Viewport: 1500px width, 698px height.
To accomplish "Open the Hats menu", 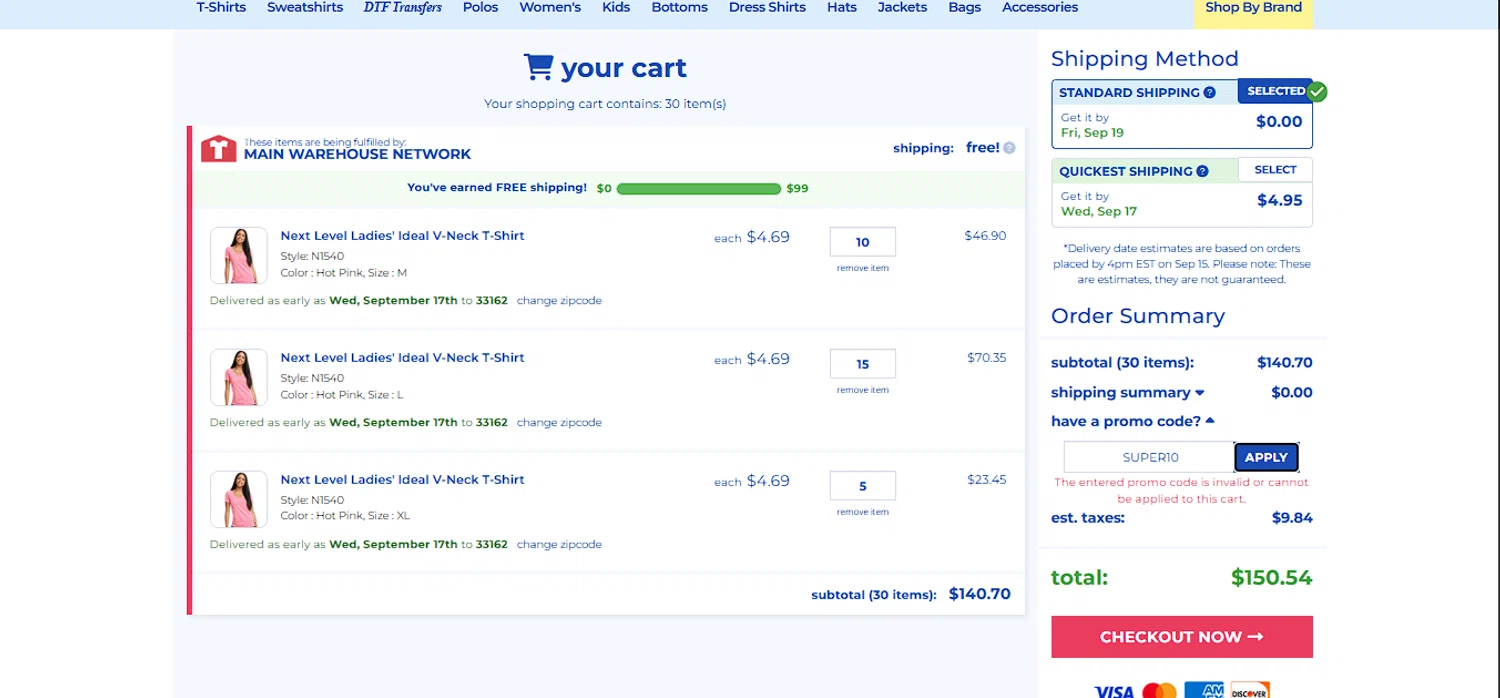I will point(842,8).
